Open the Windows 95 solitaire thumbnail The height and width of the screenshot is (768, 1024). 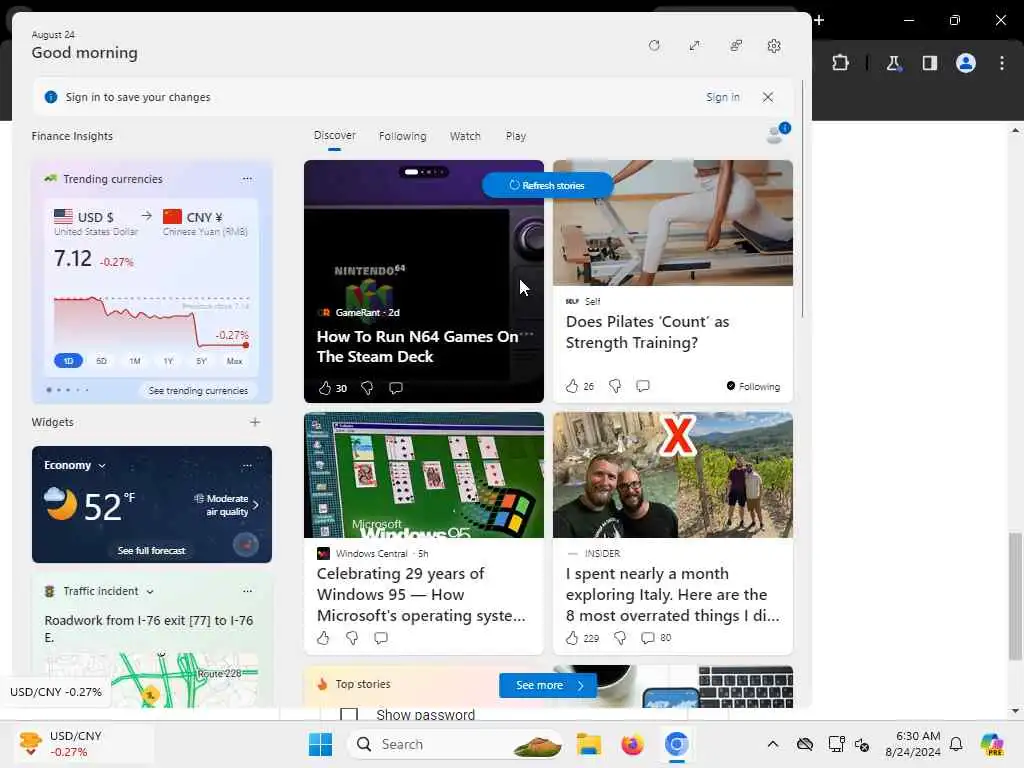point(424,475)
